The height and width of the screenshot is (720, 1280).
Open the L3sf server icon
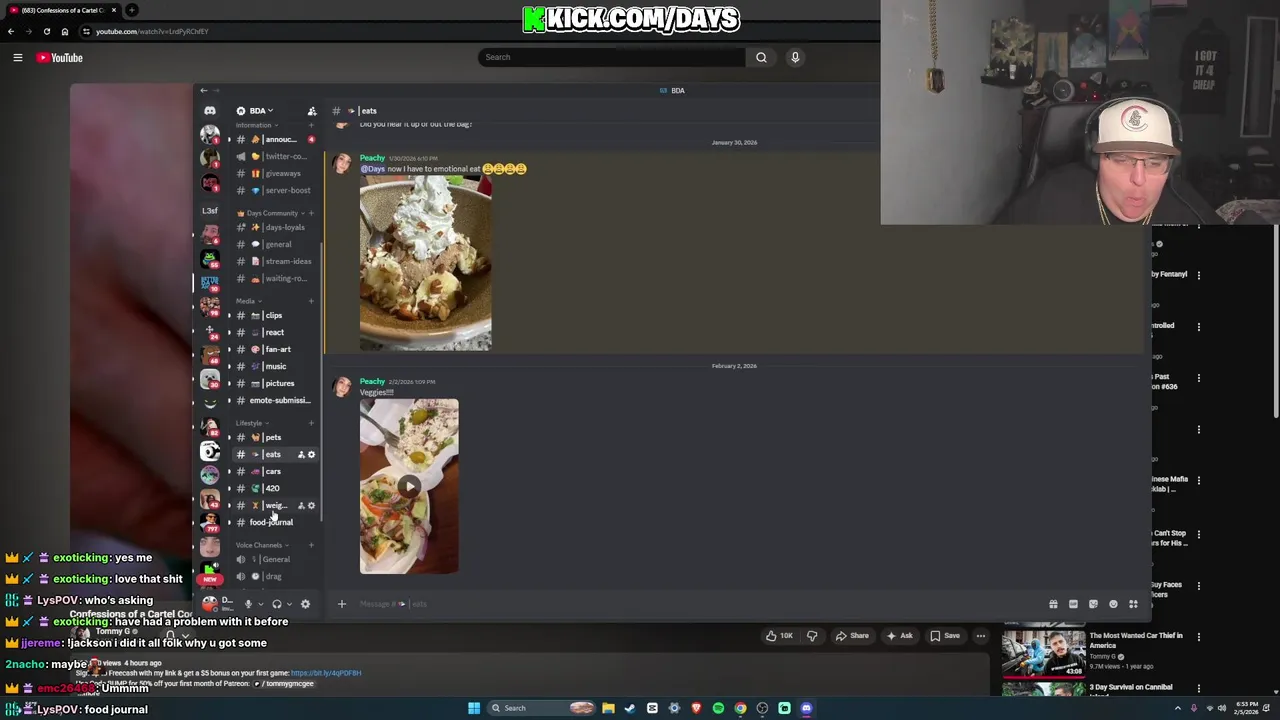[209, 211]
